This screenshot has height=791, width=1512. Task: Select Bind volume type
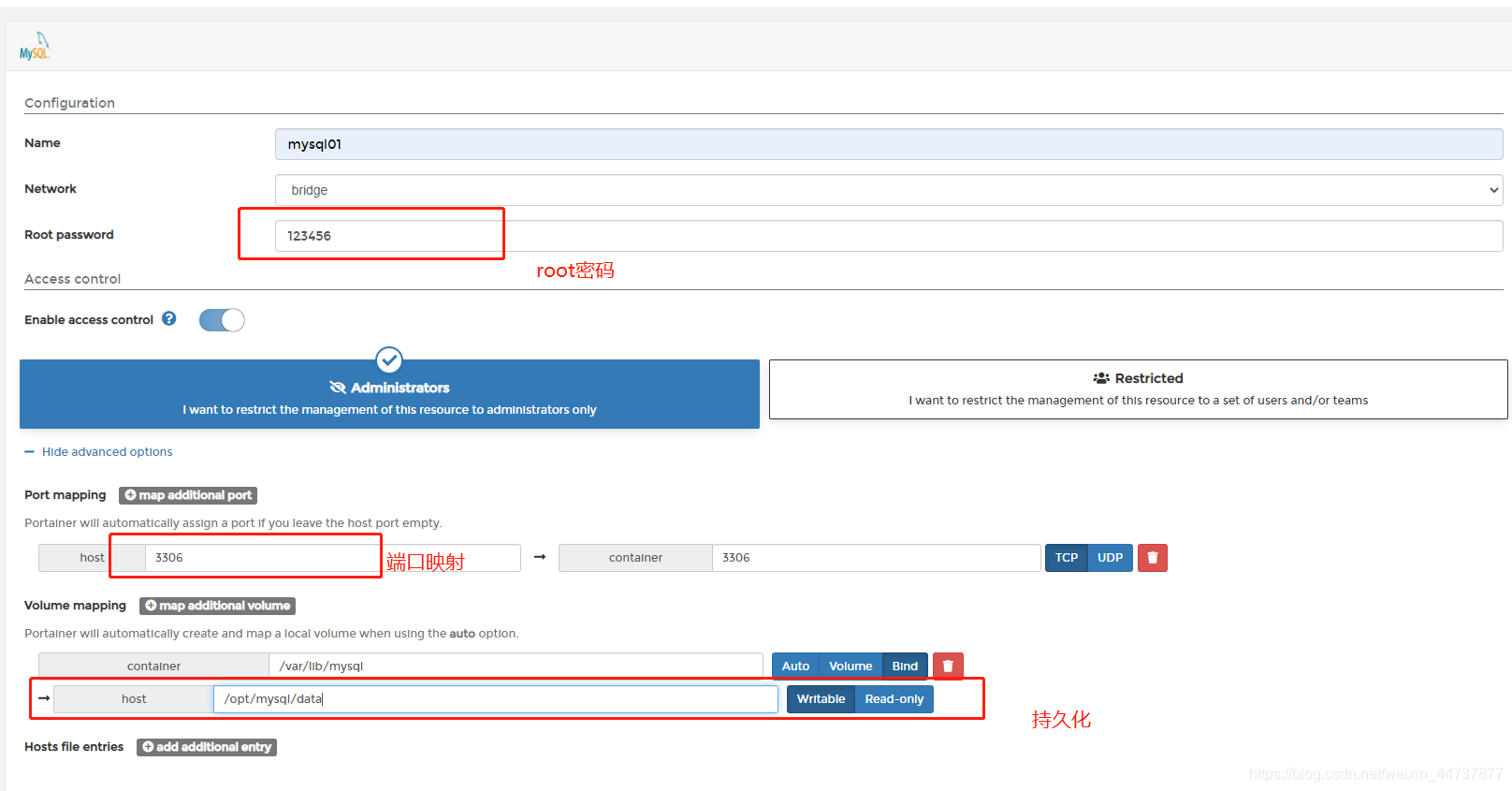click(905, 666)
